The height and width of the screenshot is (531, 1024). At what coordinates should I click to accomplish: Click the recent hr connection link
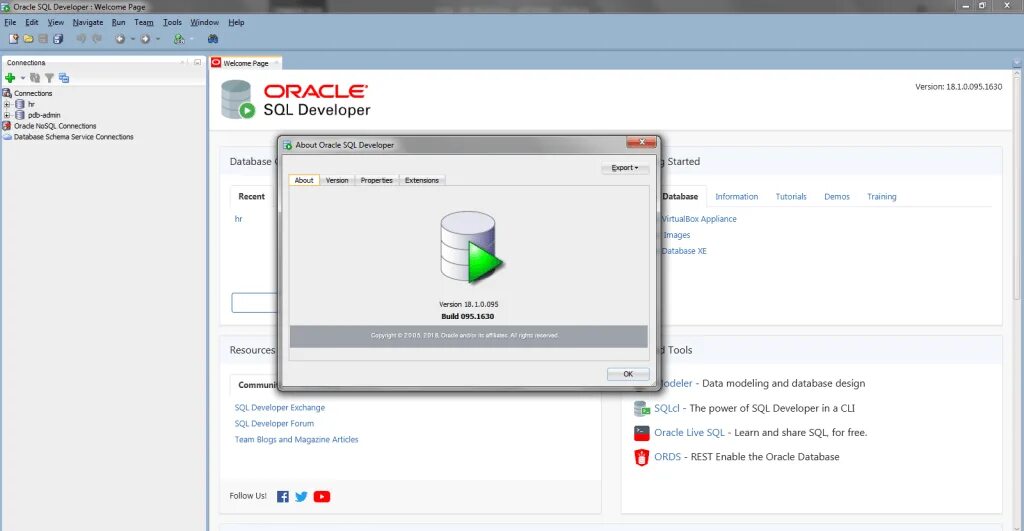click(238, 219)
